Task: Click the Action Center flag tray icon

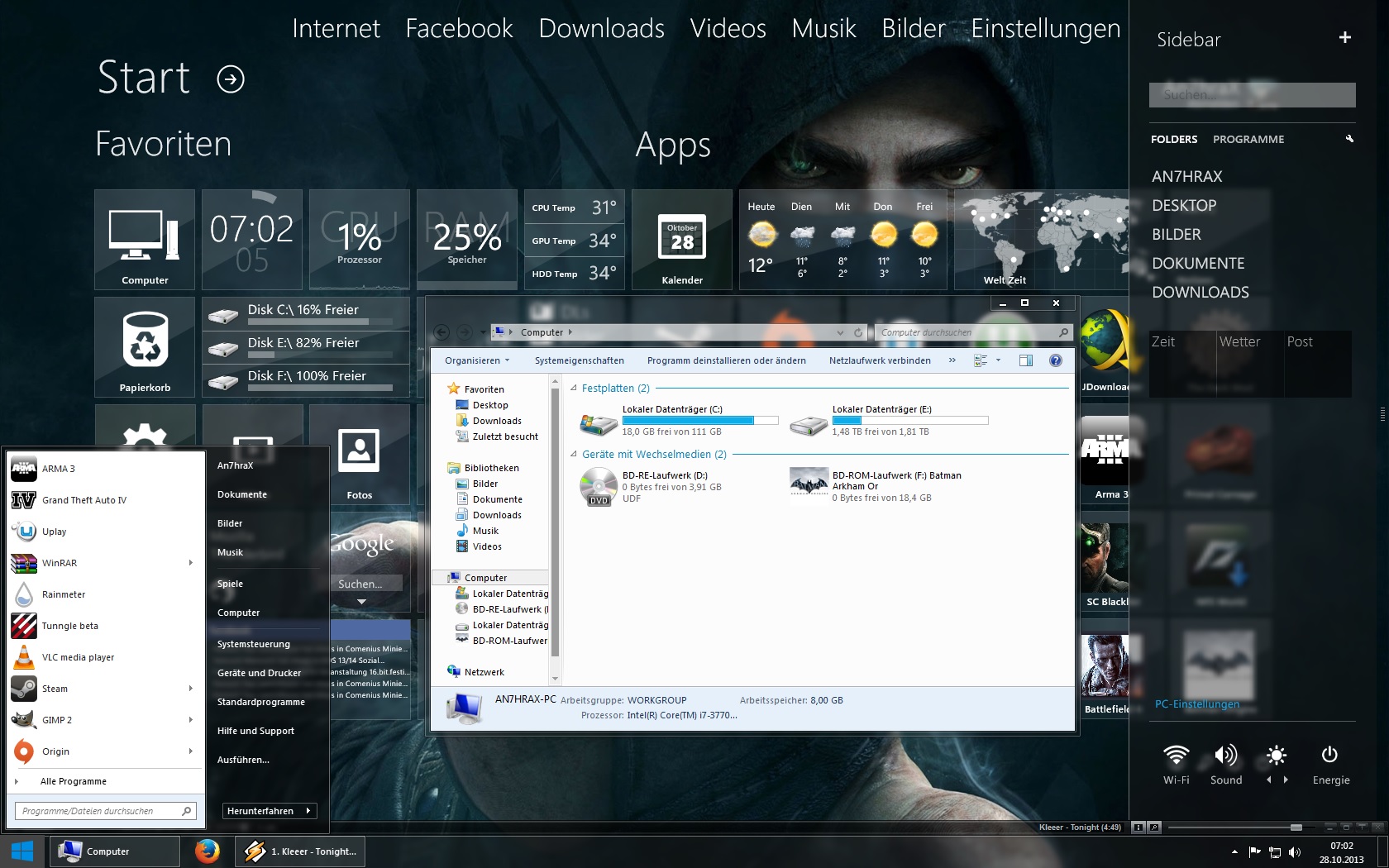Action: tap(1255, 852)
